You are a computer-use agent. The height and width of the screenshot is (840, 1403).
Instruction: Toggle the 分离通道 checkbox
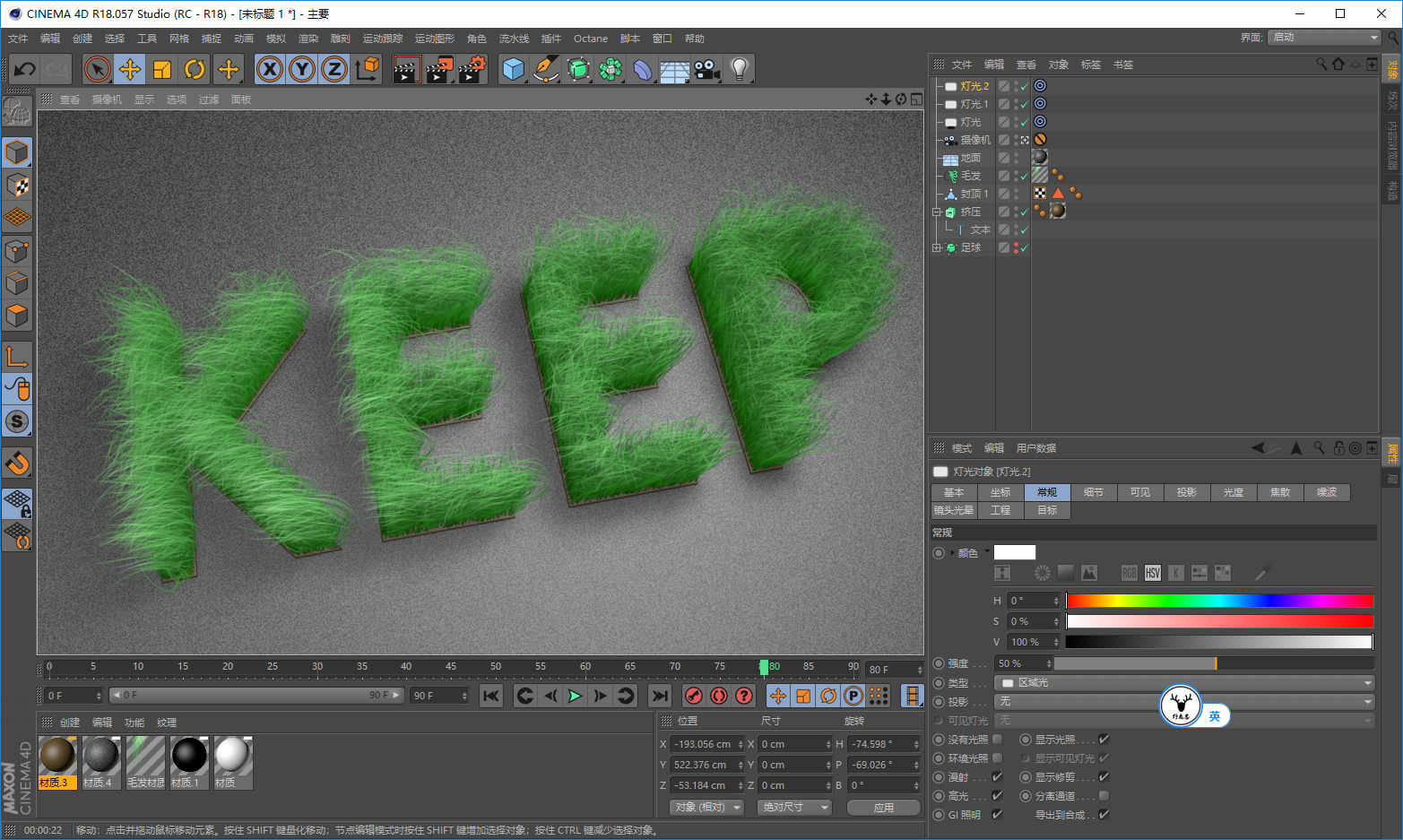pyautogui.click(x=1104, y=796)
